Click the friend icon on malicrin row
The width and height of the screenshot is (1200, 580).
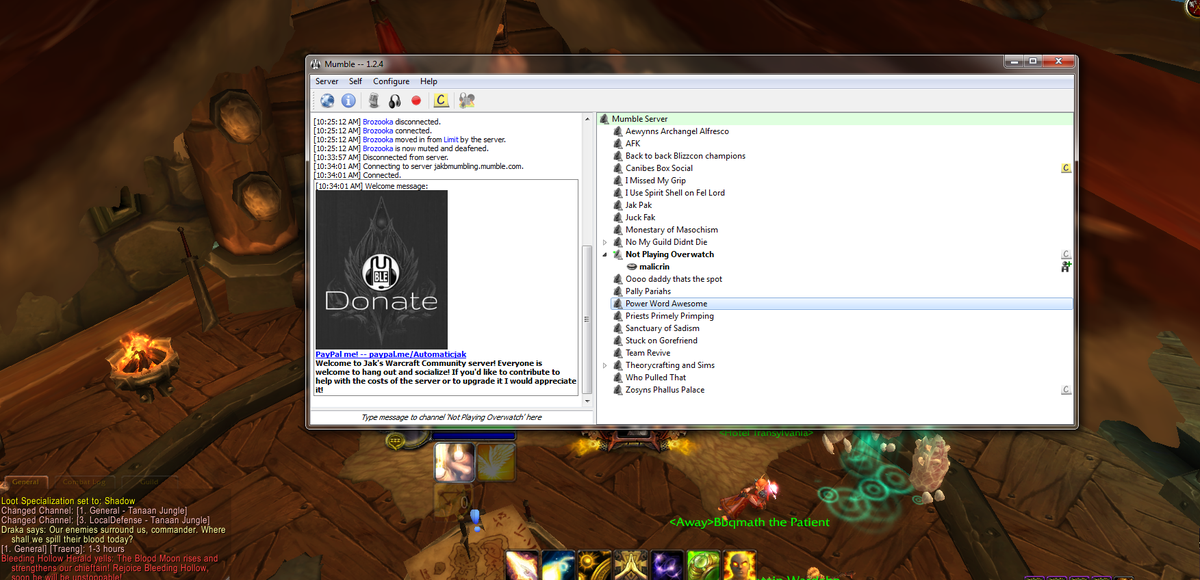pyautogui.click(x=1066, y=267)
